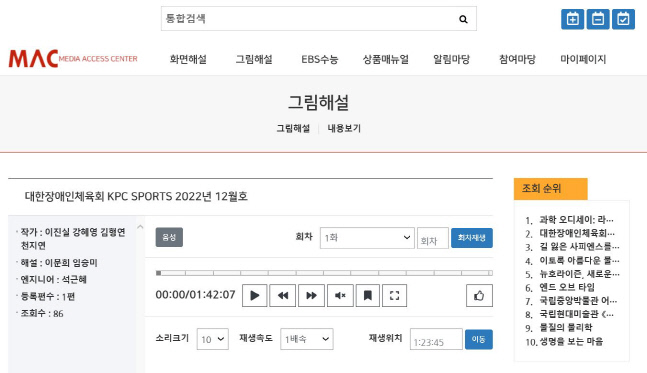Click the blue minus icon at top right
The width and height of the screenshot is (647, 373).
[598, 19]
